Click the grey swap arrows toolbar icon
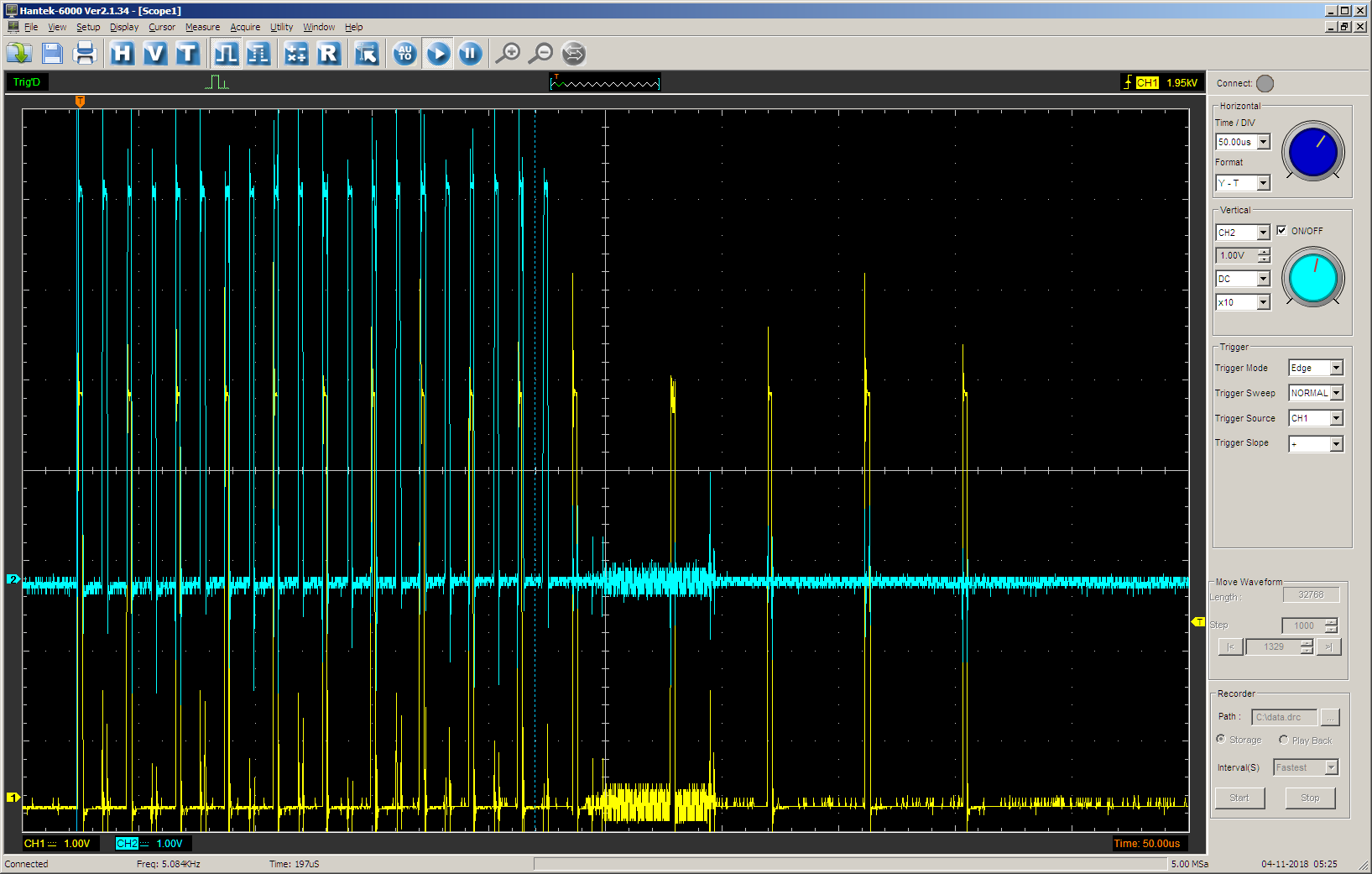Screen dimensions: 1372x874 [x=573, y=54]
